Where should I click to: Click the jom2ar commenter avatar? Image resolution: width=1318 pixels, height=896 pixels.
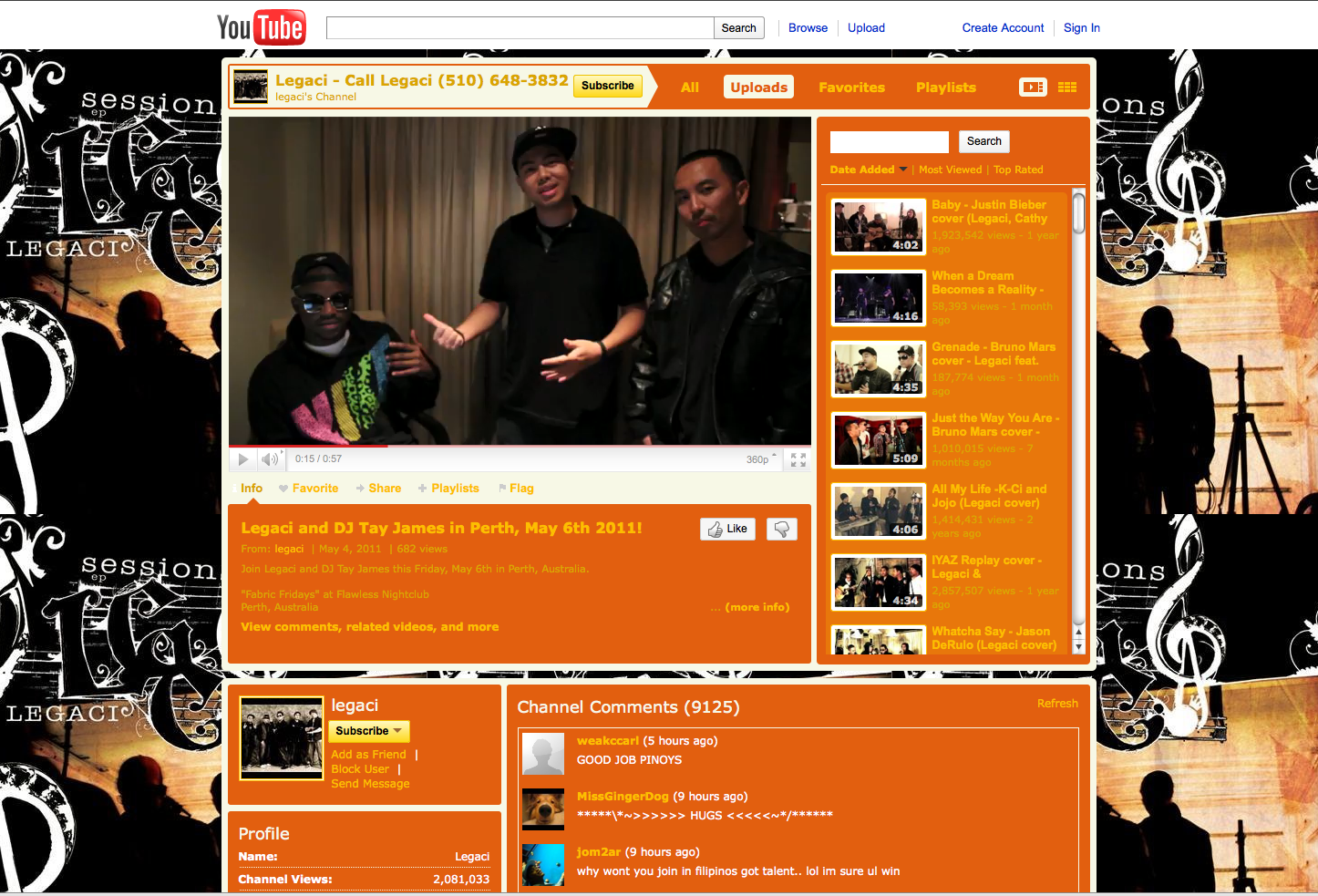543,865
